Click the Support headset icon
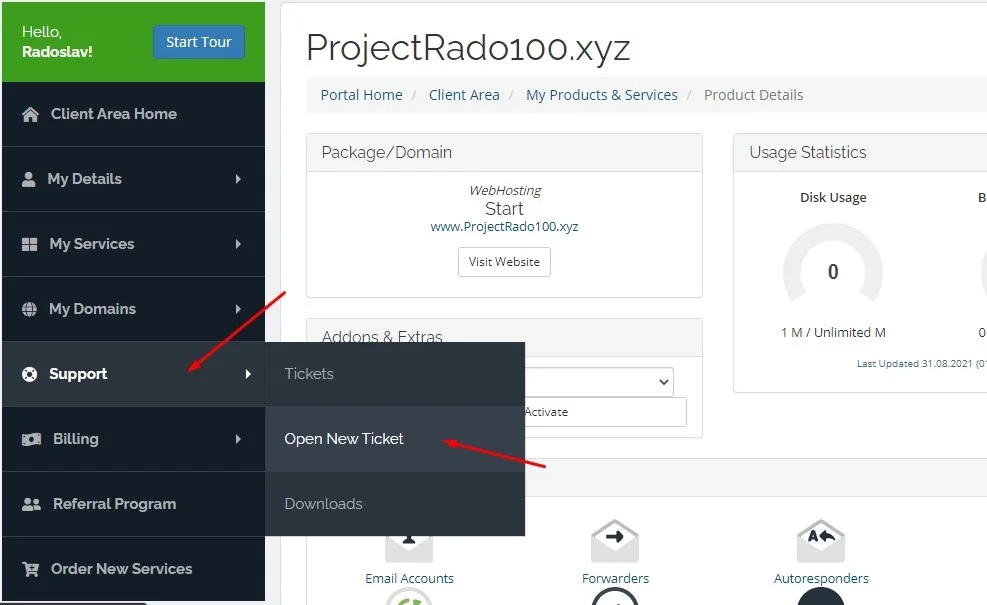Viewport: 987px width, 605px height. tap(26, 373)
